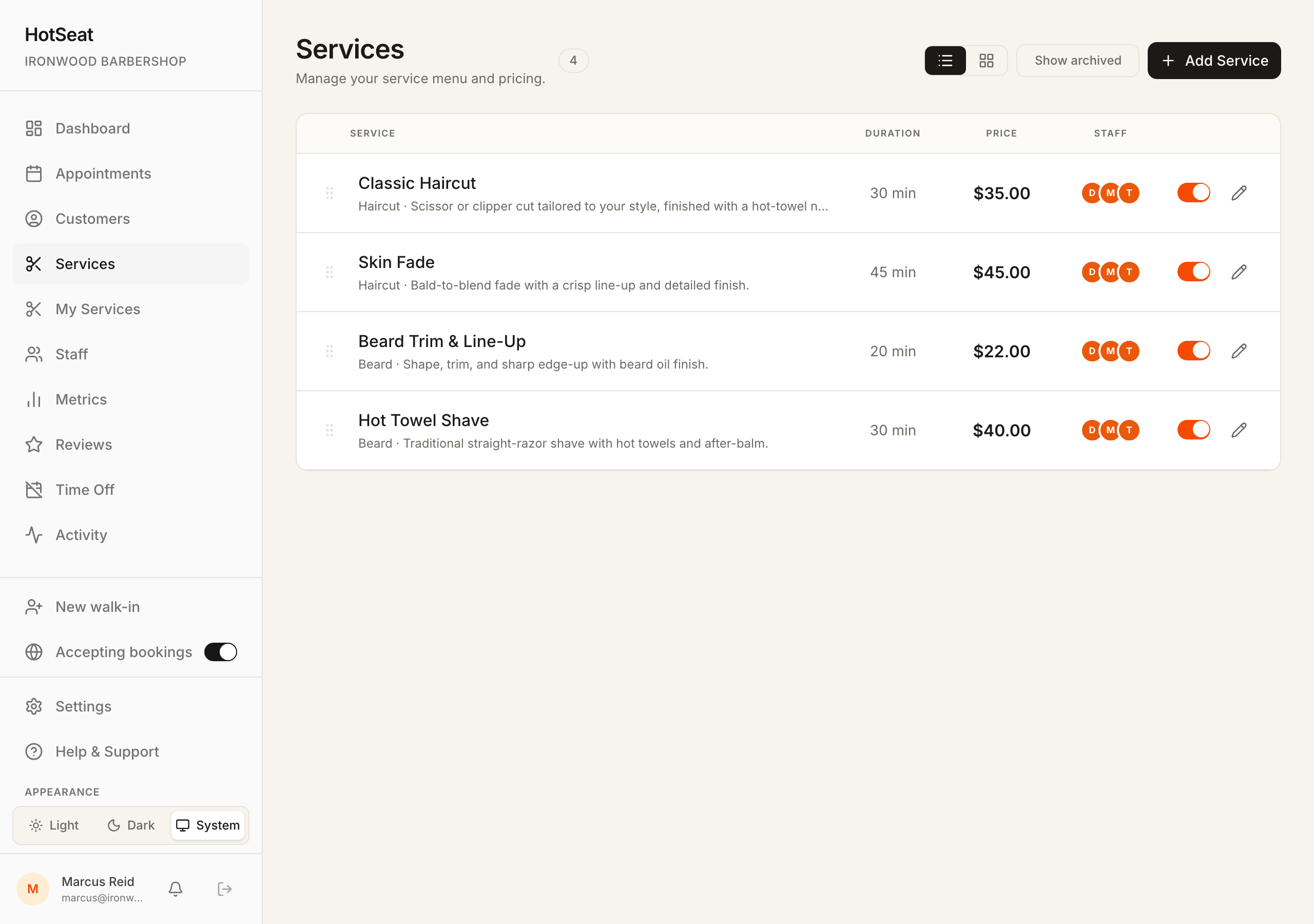
Task: Open Reviews from the sidebar
Action: (130, 445)
